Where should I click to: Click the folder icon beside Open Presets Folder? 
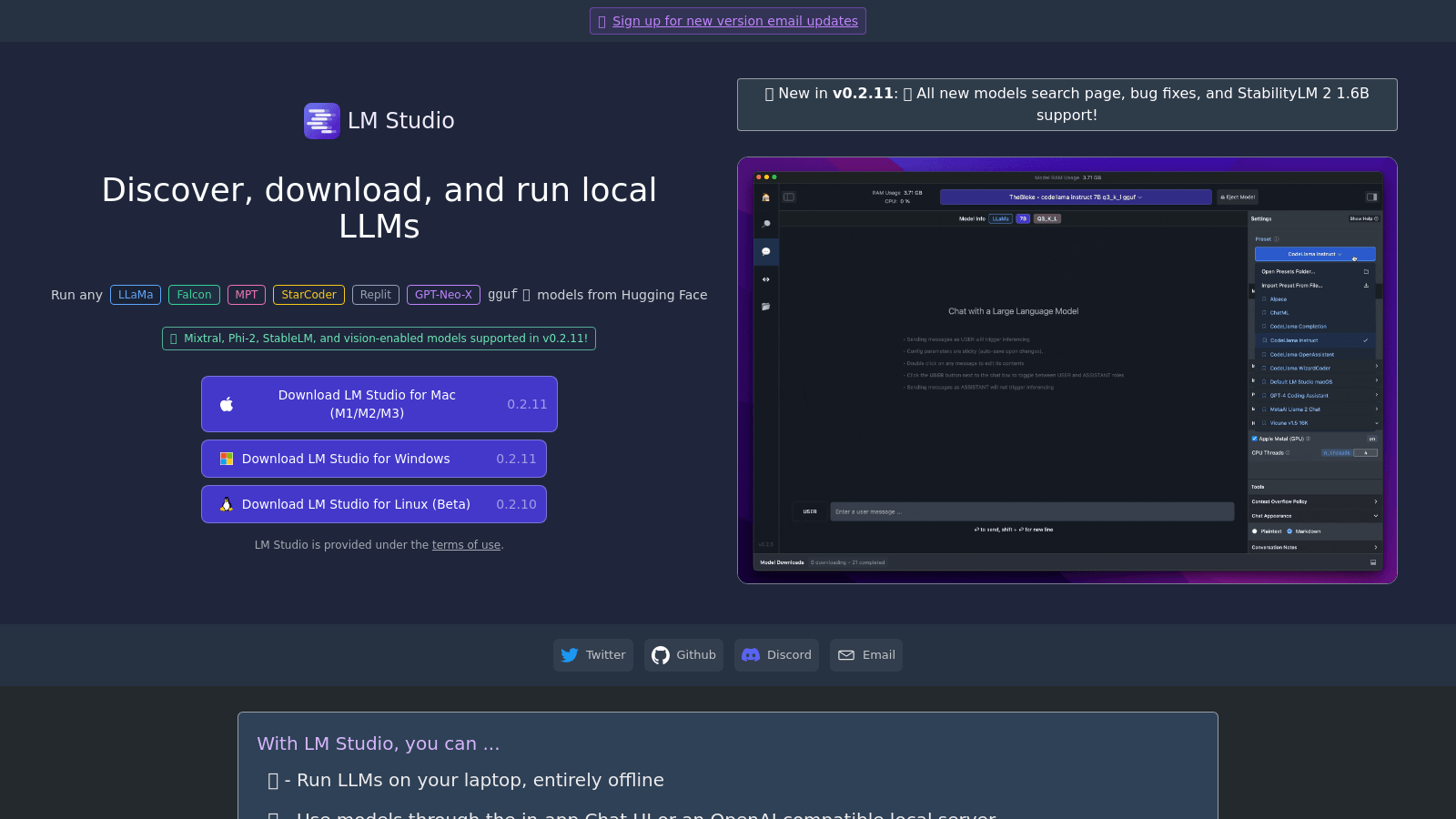[1366, 271]
